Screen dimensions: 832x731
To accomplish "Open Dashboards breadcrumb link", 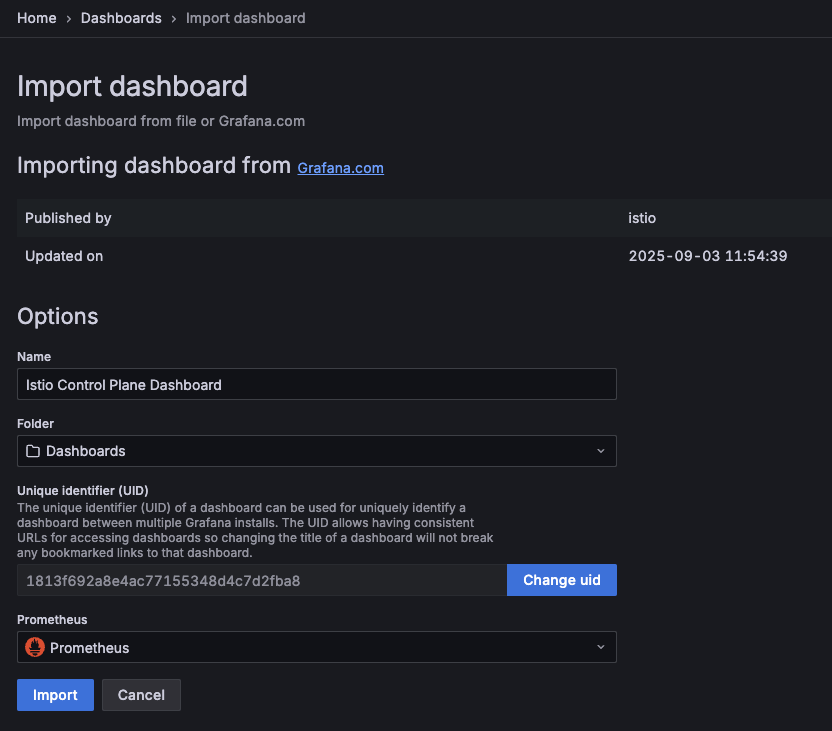I will pyautogui.click(x=121, y=18).
